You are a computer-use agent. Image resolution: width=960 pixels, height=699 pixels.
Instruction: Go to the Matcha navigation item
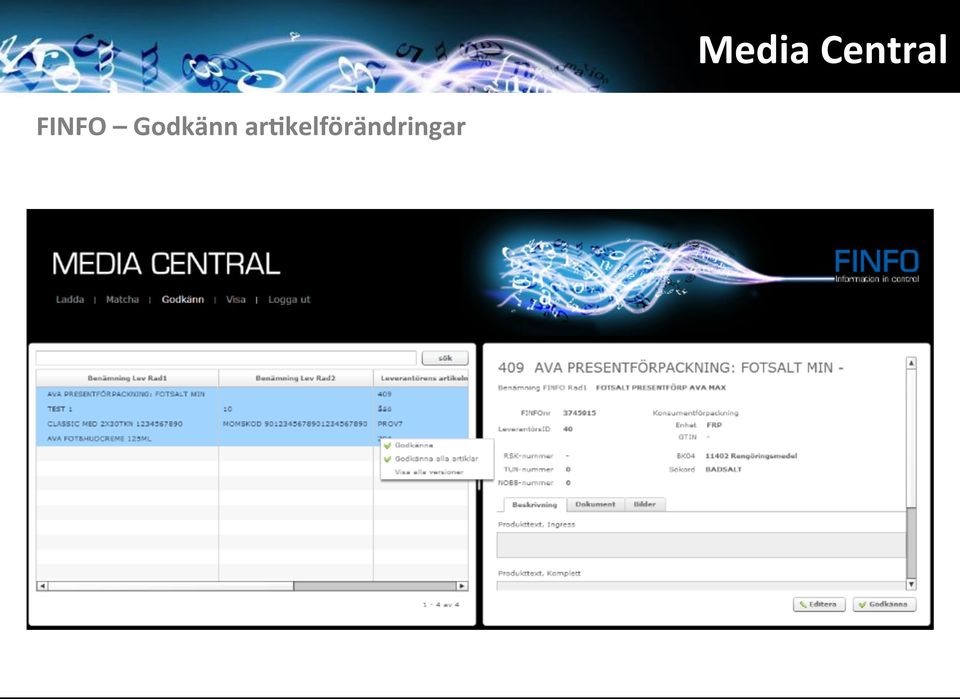click(122, 299)
